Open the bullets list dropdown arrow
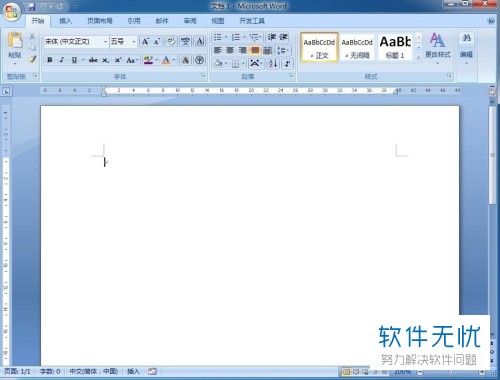500x380 pixels. (x=226, y=37)
